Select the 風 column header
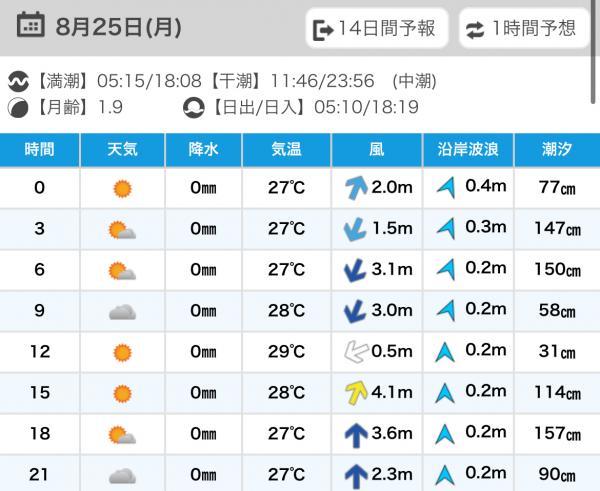600x491 pixels. (377, 150)
